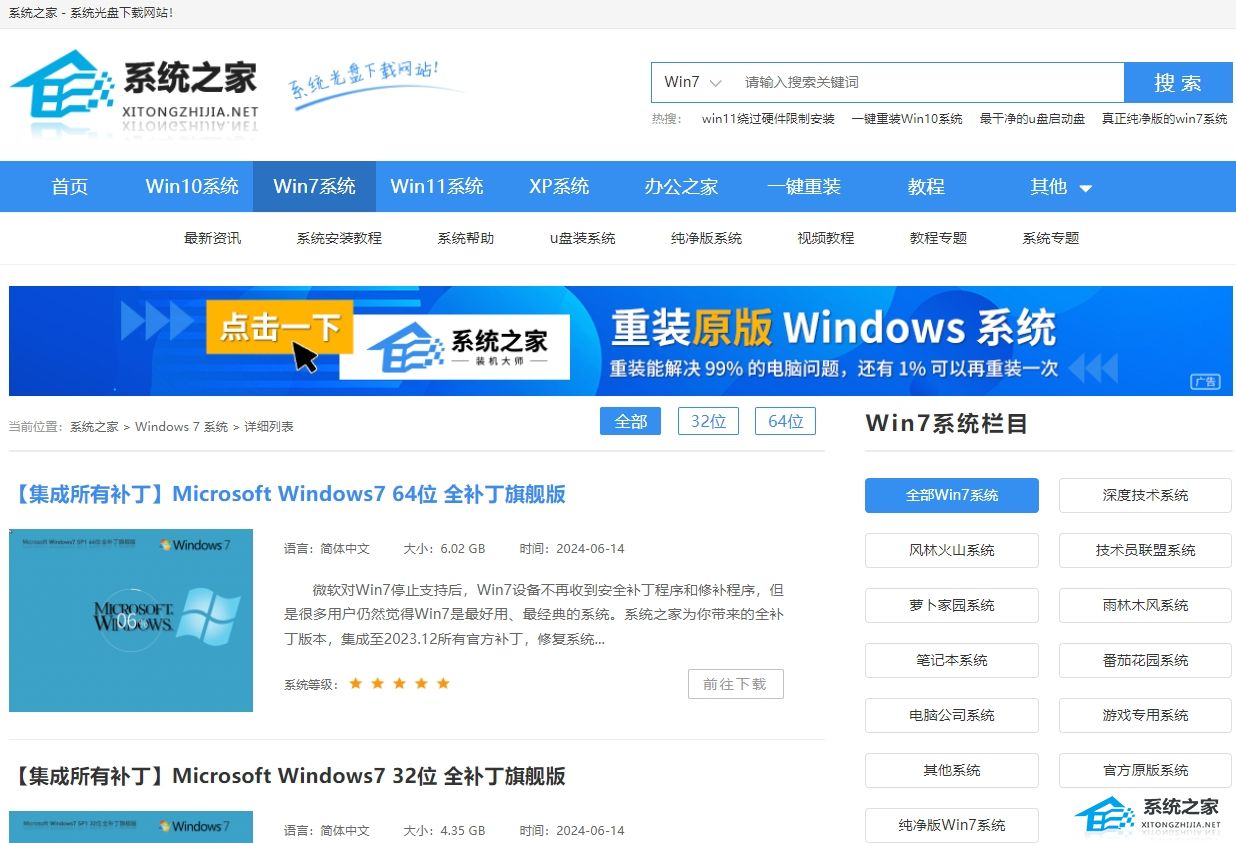Open the 教程专题 sub-navigation link
This screenshot has height=843, width=1236.
(x=938, y=238)
